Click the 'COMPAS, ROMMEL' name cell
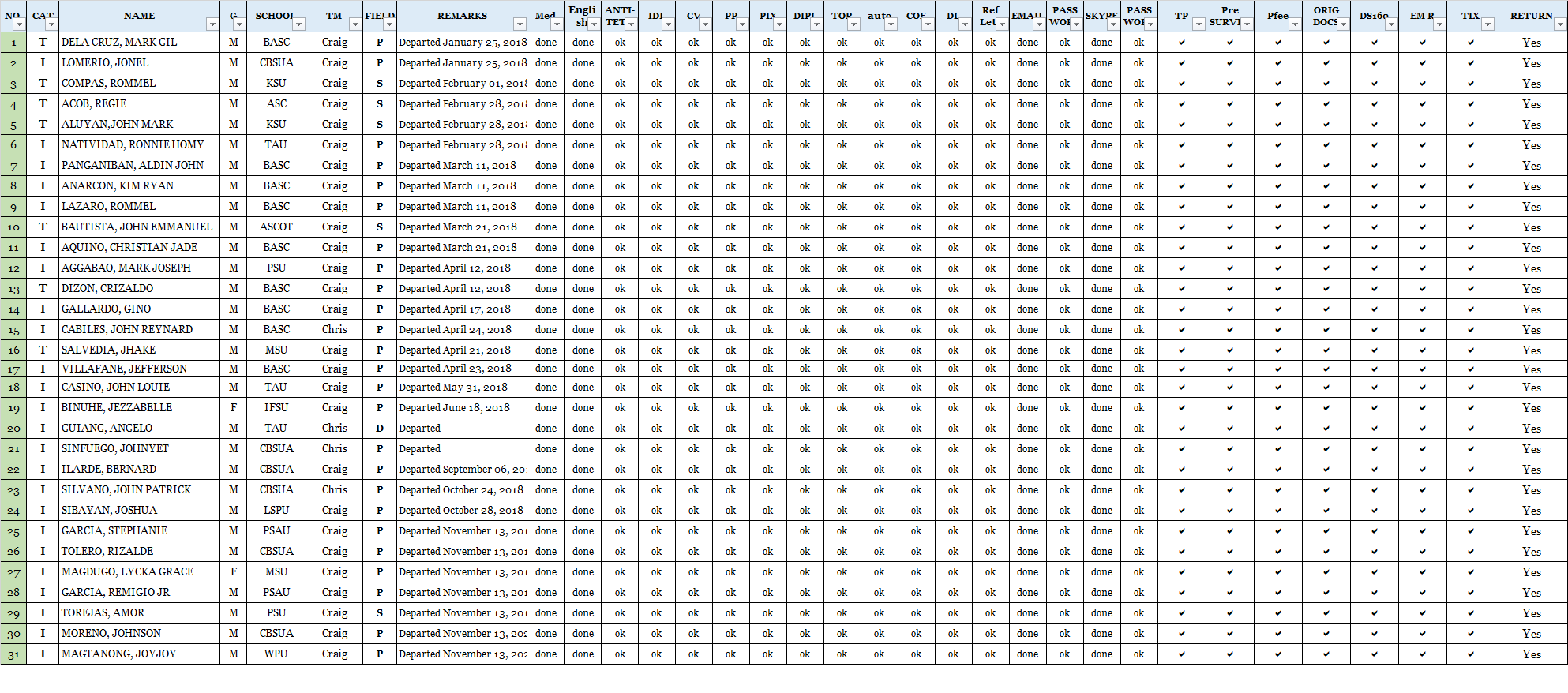 click(x=139, y=84)
